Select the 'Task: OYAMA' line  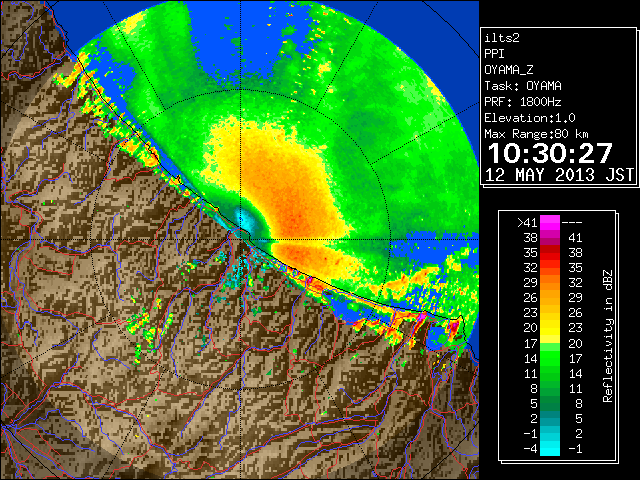pyautogui.click(x=523, y=86)
